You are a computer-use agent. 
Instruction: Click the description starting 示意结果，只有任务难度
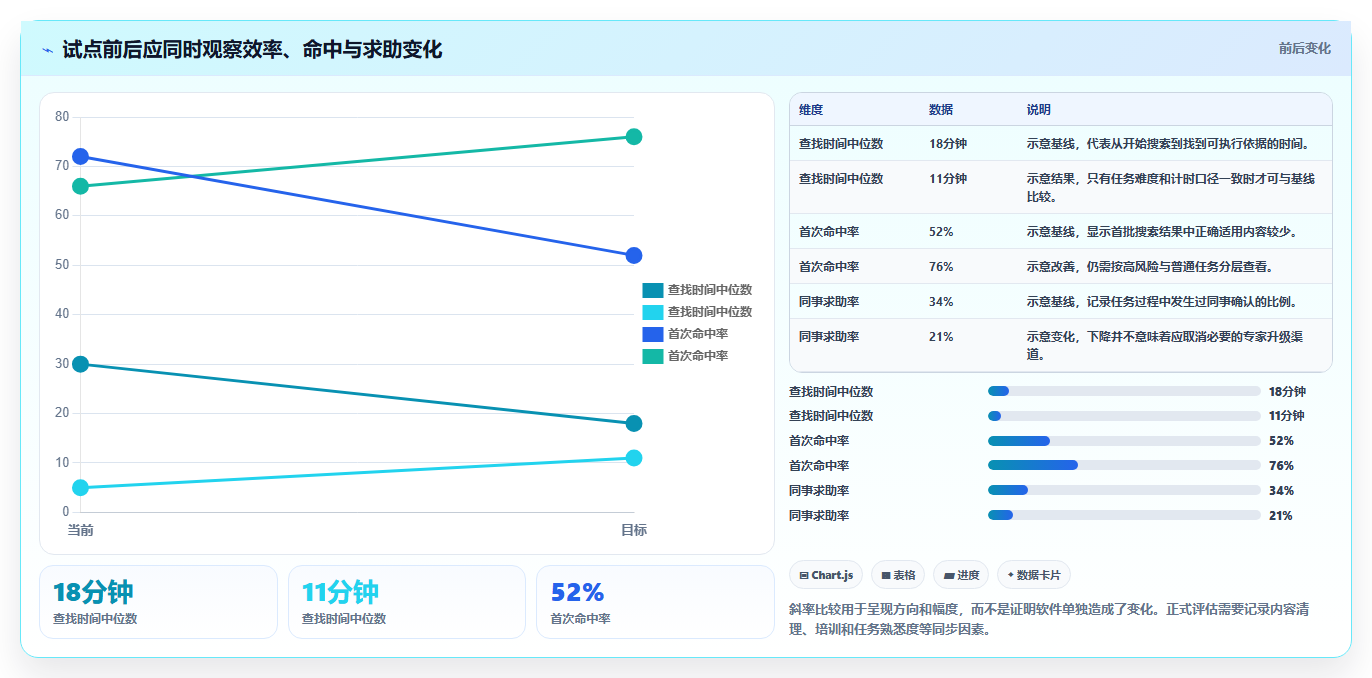pyautogui.click(x=1171, y=187)
